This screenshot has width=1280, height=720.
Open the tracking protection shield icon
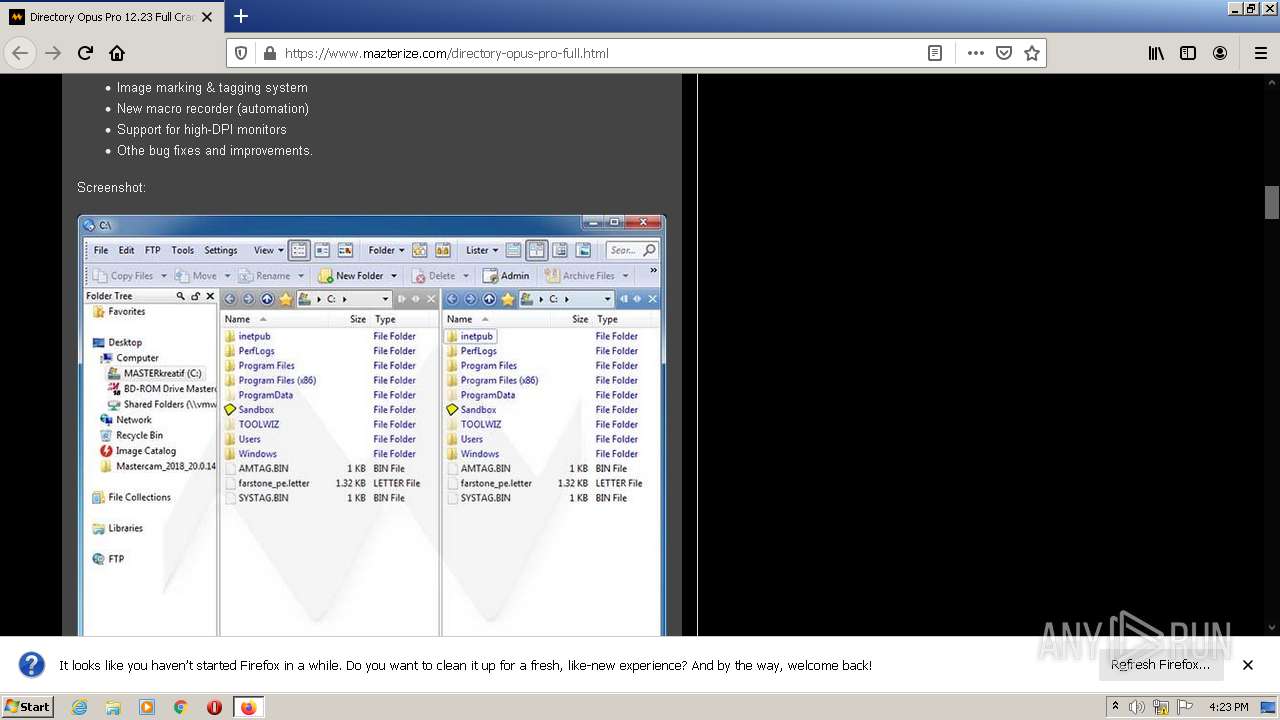[x=241, y=53]
